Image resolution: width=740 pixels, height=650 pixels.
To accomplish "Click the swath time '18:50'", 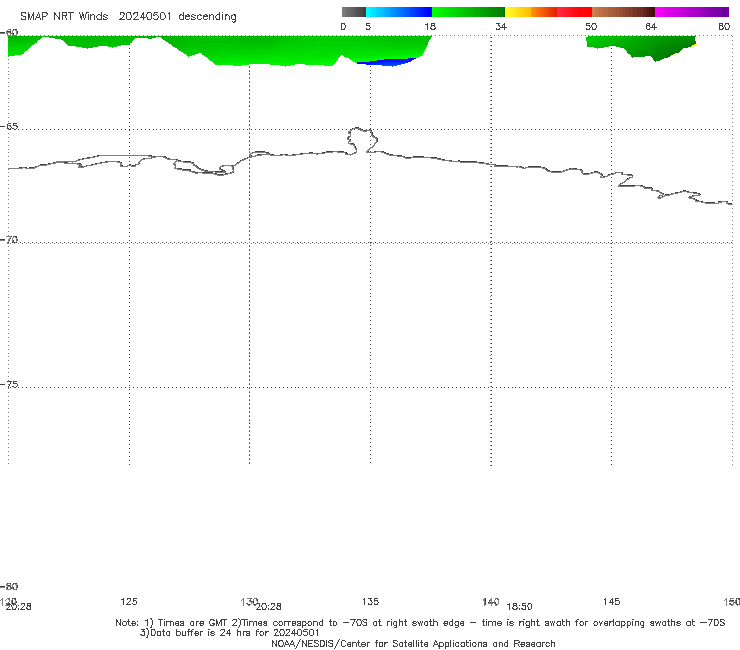I will click(x=519, y=607).
